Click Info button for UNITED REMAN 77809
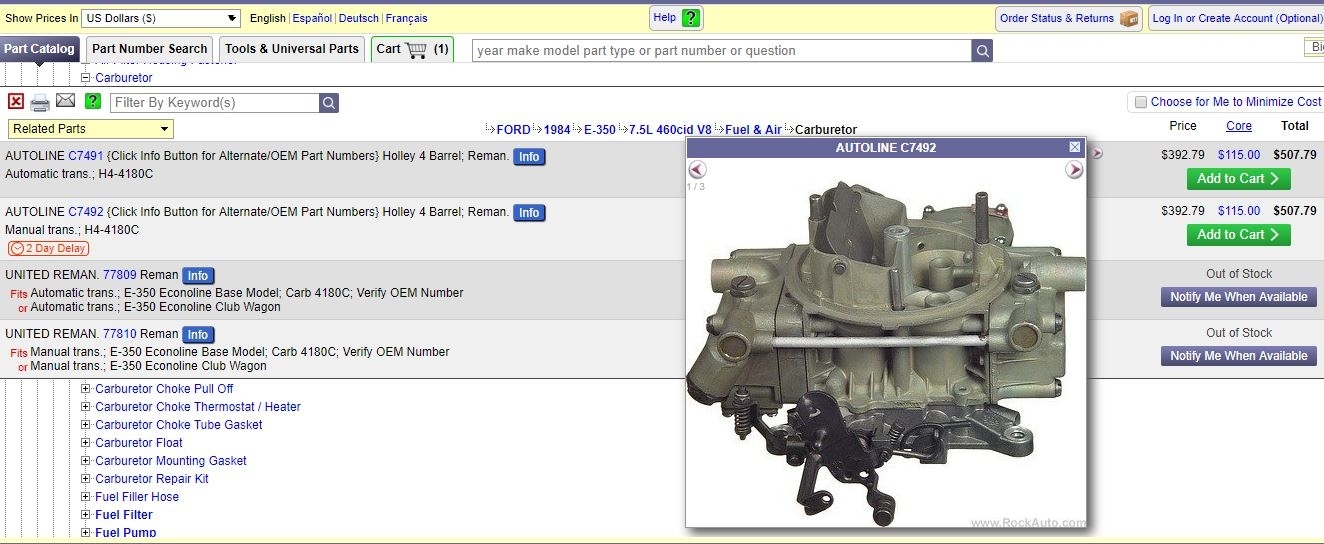This screenshot has height=544, width=1324. click(198, 276)
